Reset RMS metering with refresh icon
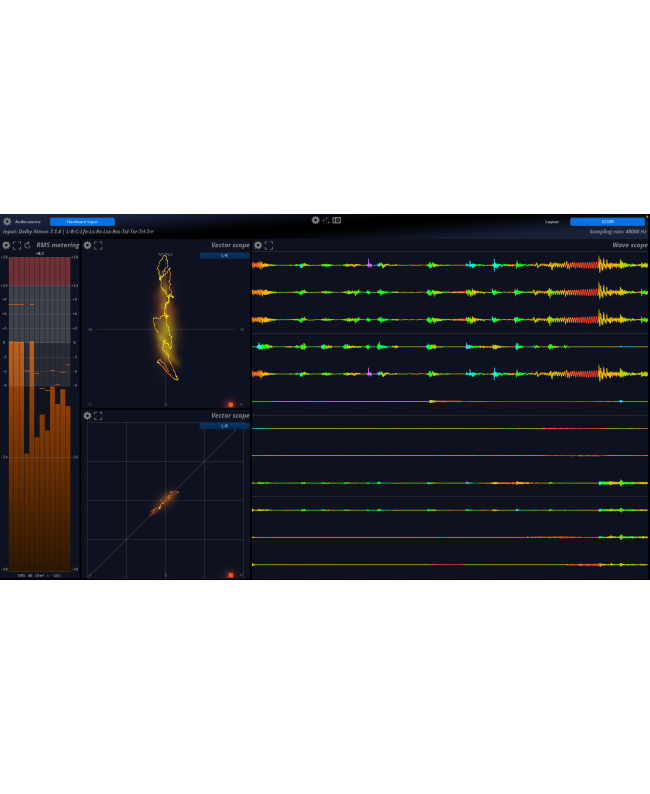650x794 pixels. coord(27,245)
